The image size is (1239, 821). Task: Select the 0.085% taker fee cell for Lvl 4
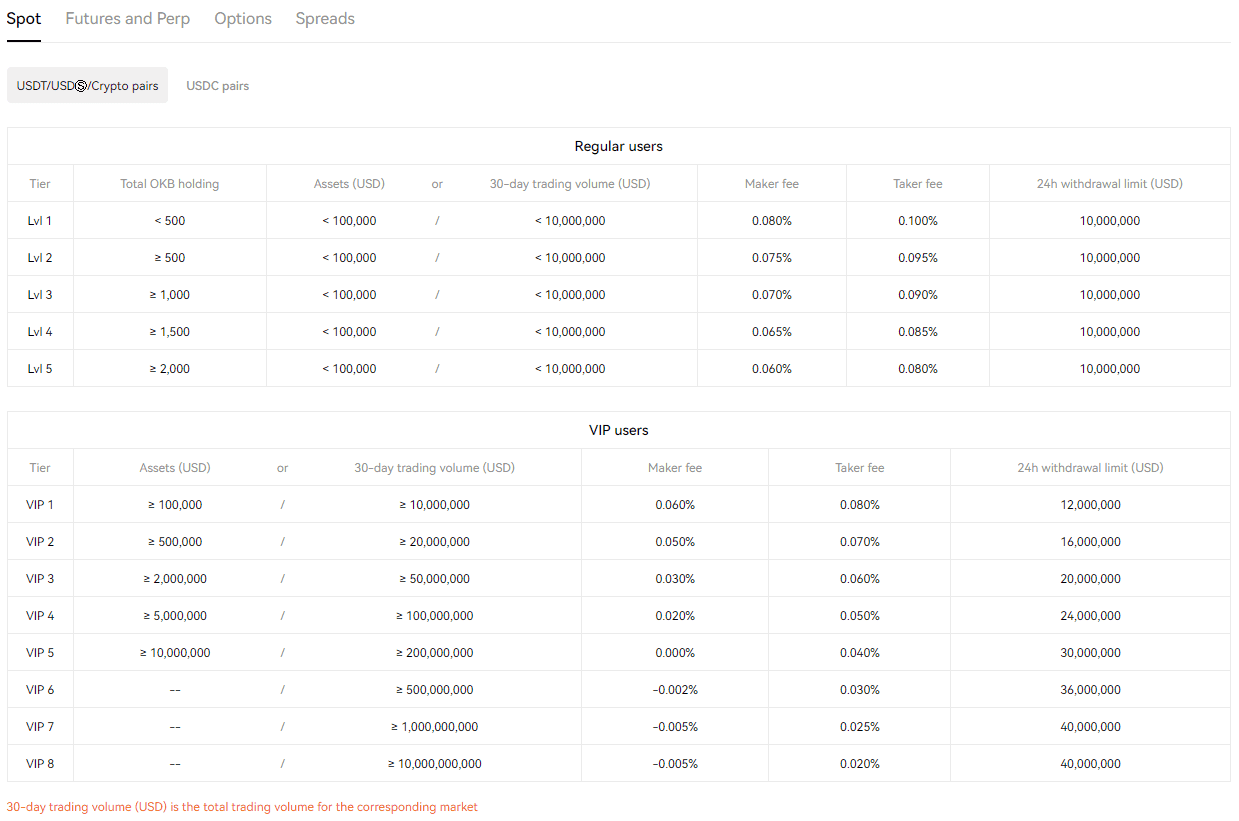point(917,332)
